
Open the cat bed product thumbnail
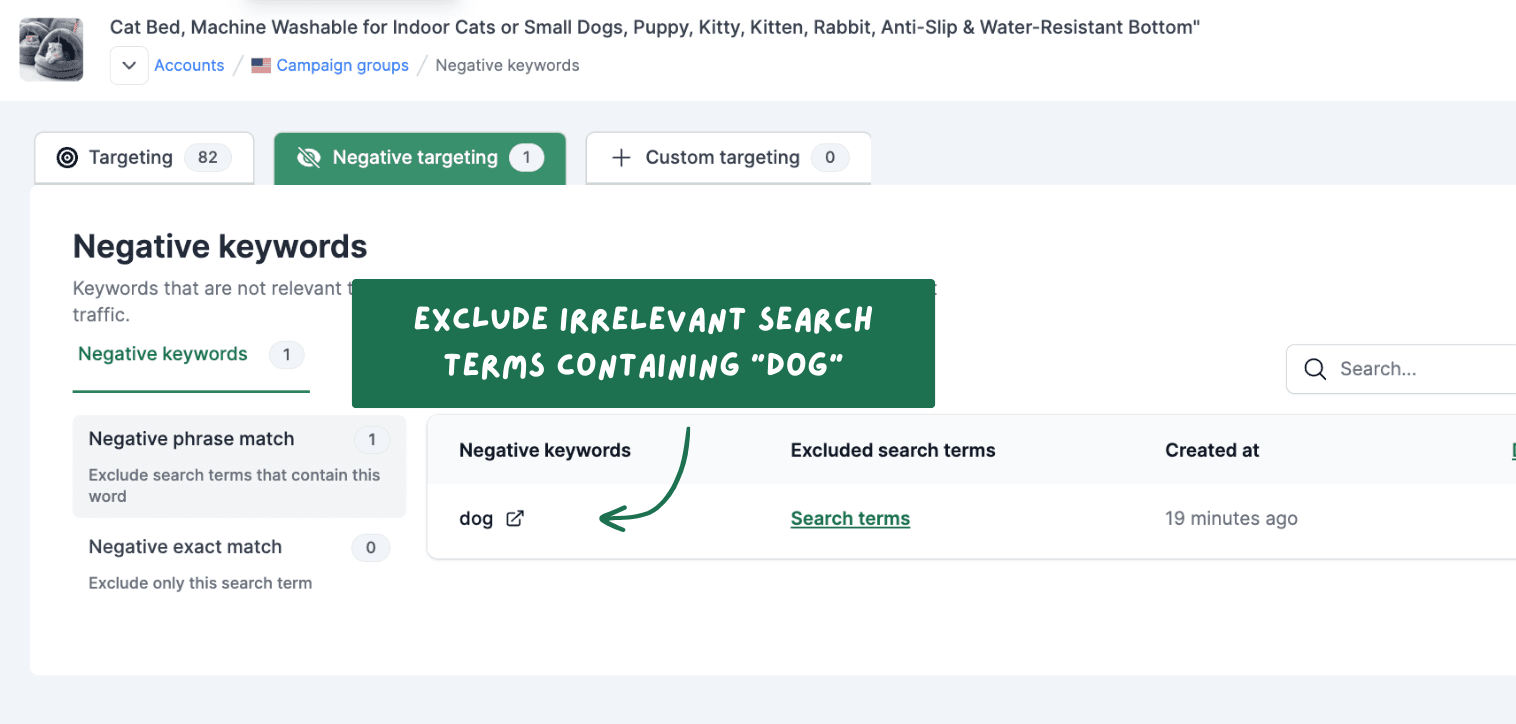tap(51, 49)
